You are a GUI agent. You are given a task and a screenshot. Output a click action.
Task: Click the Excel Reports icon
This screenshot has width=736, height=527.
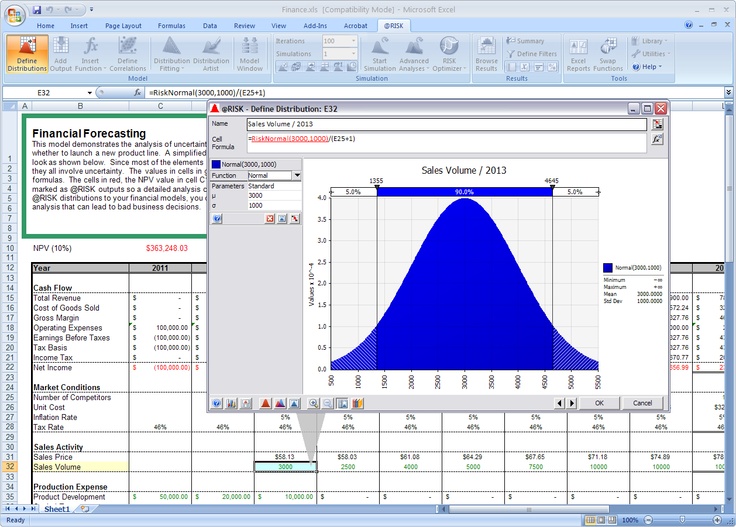click(578, 54)
